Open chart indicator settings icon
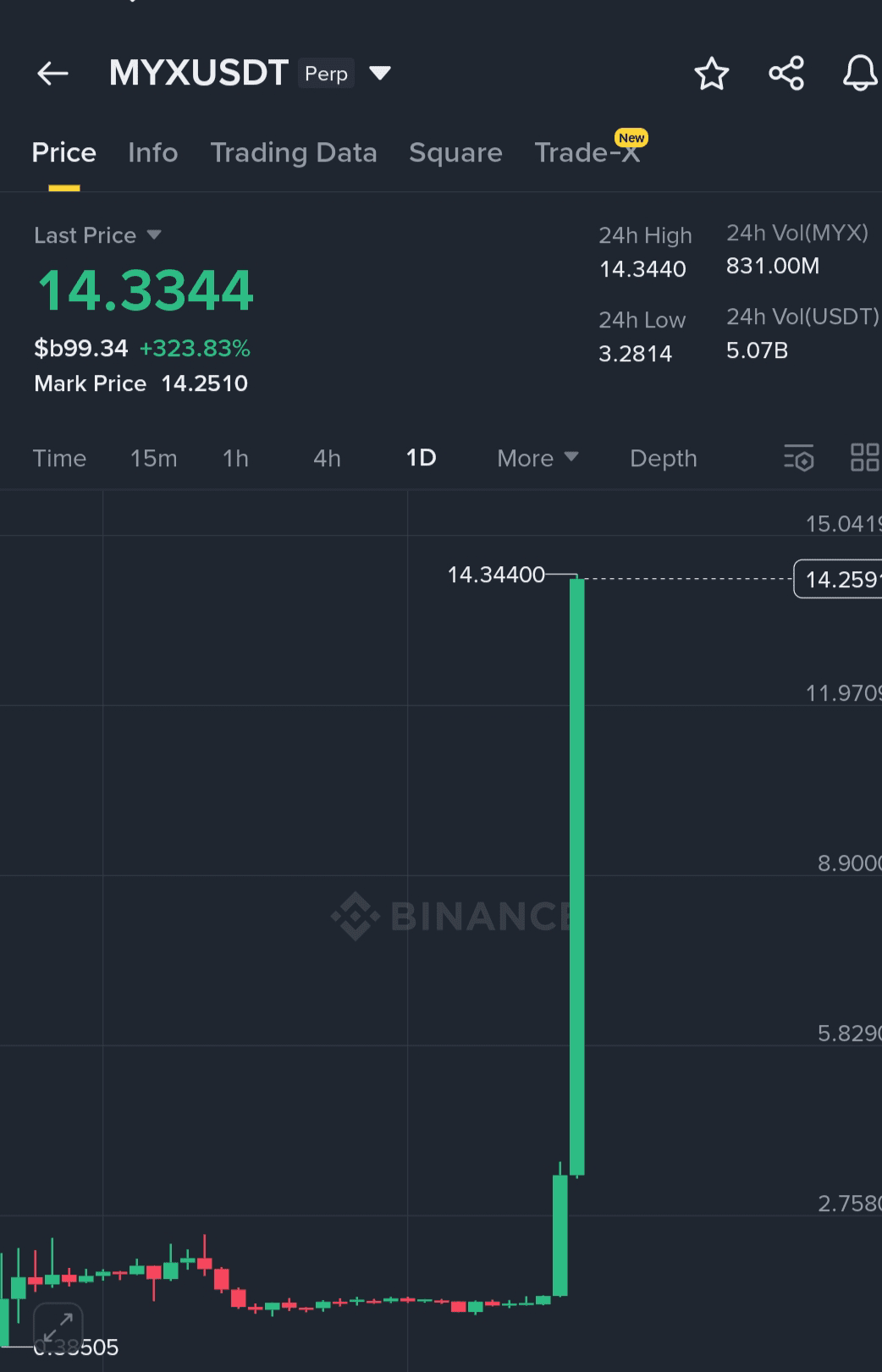Screen dimensions: 882x1372 point(799,458)
